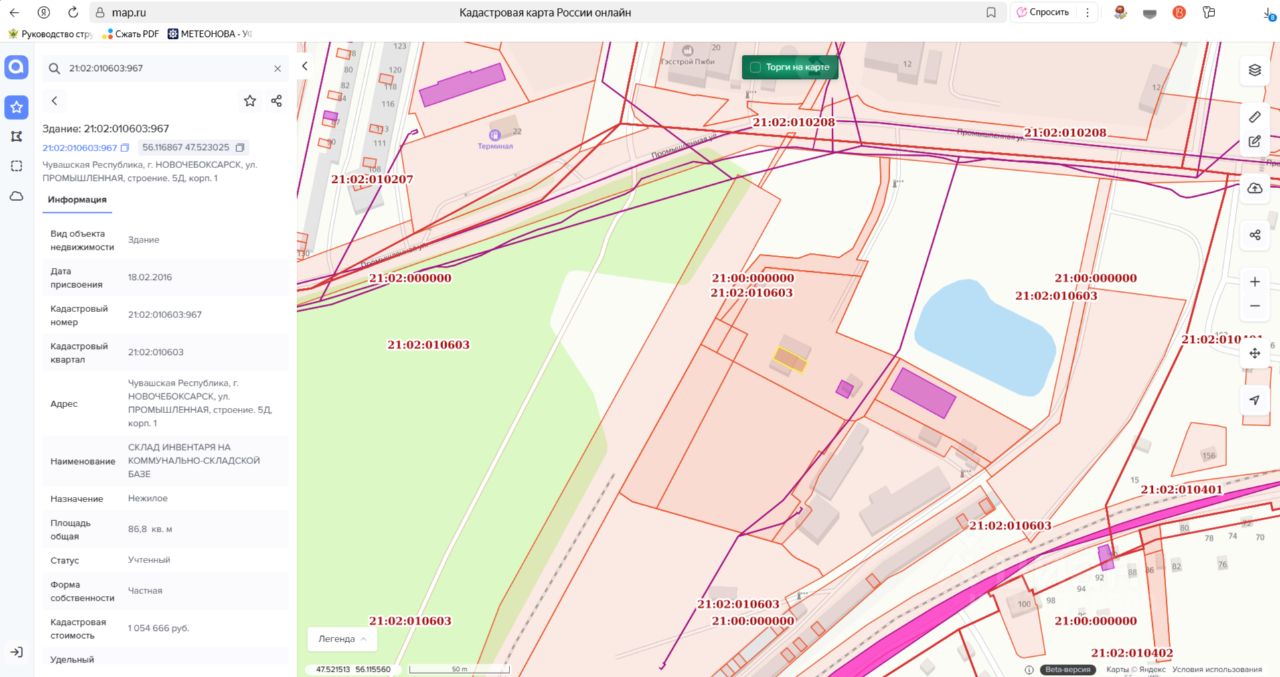Open favorites in the left sidebar
The image size is (1280, 677).
pos(17,107)
